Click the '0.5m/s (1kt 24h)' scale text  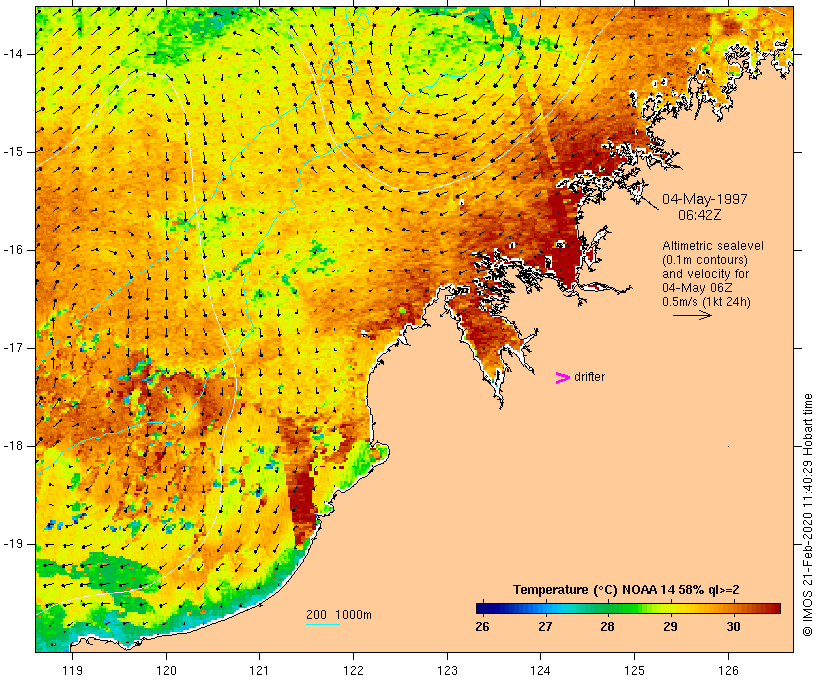(x=706, y=302)
